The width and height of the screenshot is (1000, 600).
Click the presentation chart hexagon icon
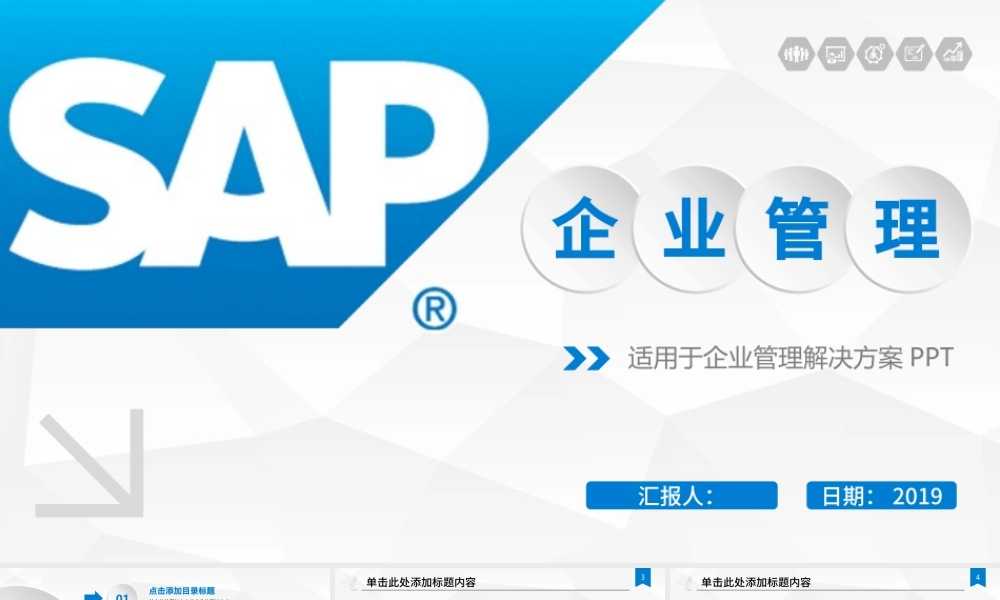835,54
